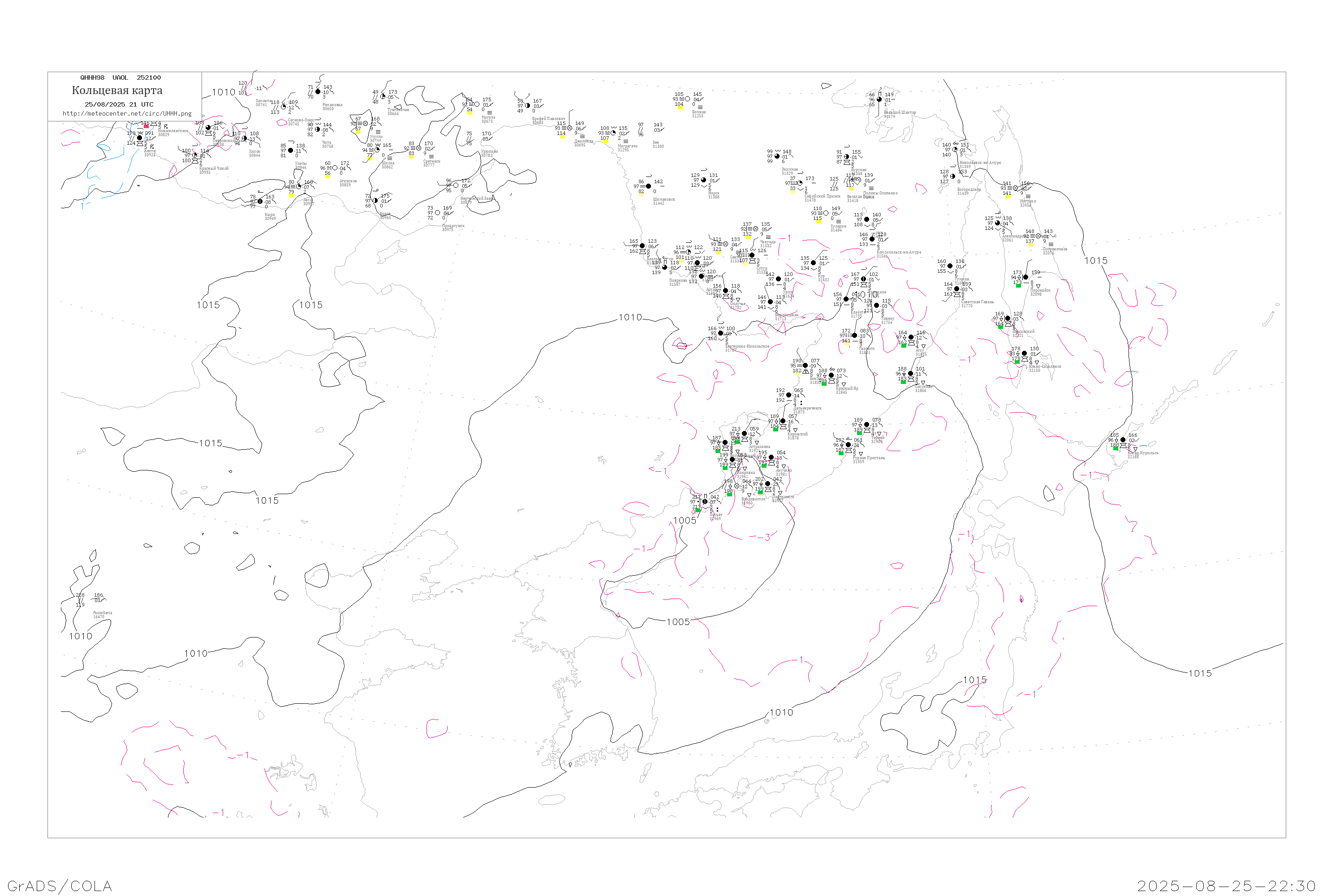The width and height of the screenshot is (1344, 896).
Task: Click the Романовка station filled circle
Action: (x=318, y=92)
